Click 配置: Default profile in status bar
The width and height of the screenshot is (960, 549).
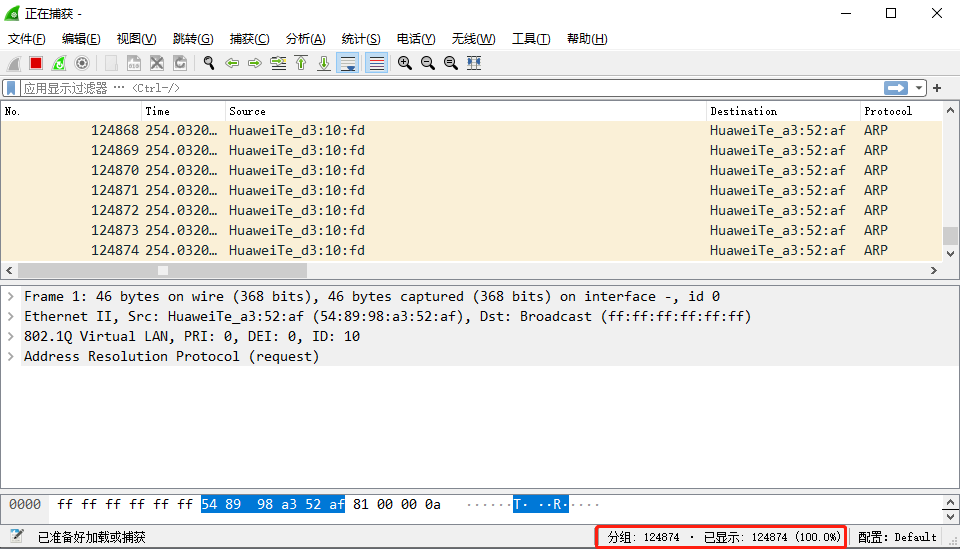click(x=897, y=537)
